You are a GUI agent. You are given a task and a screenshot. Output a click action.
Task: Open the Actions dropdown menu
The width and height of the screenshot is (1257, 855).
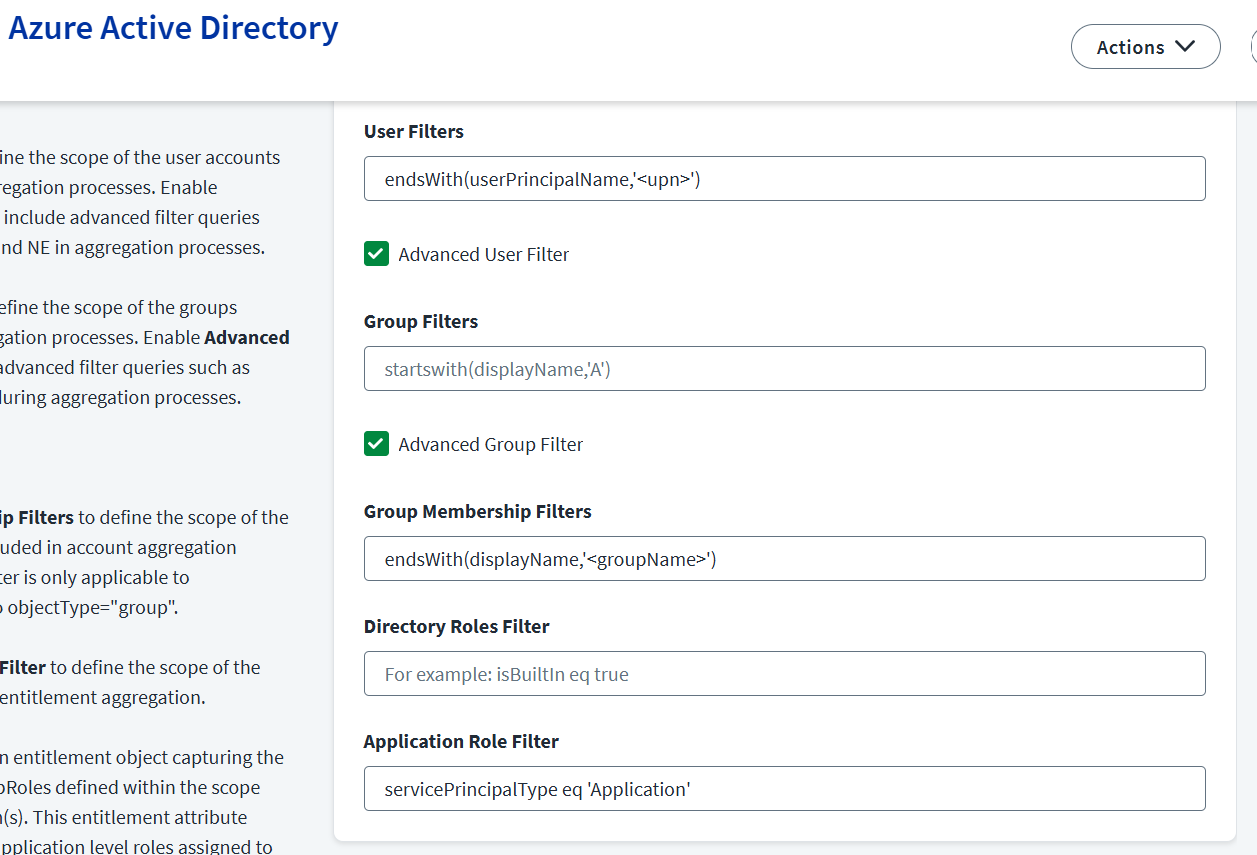pos(1144,47)
